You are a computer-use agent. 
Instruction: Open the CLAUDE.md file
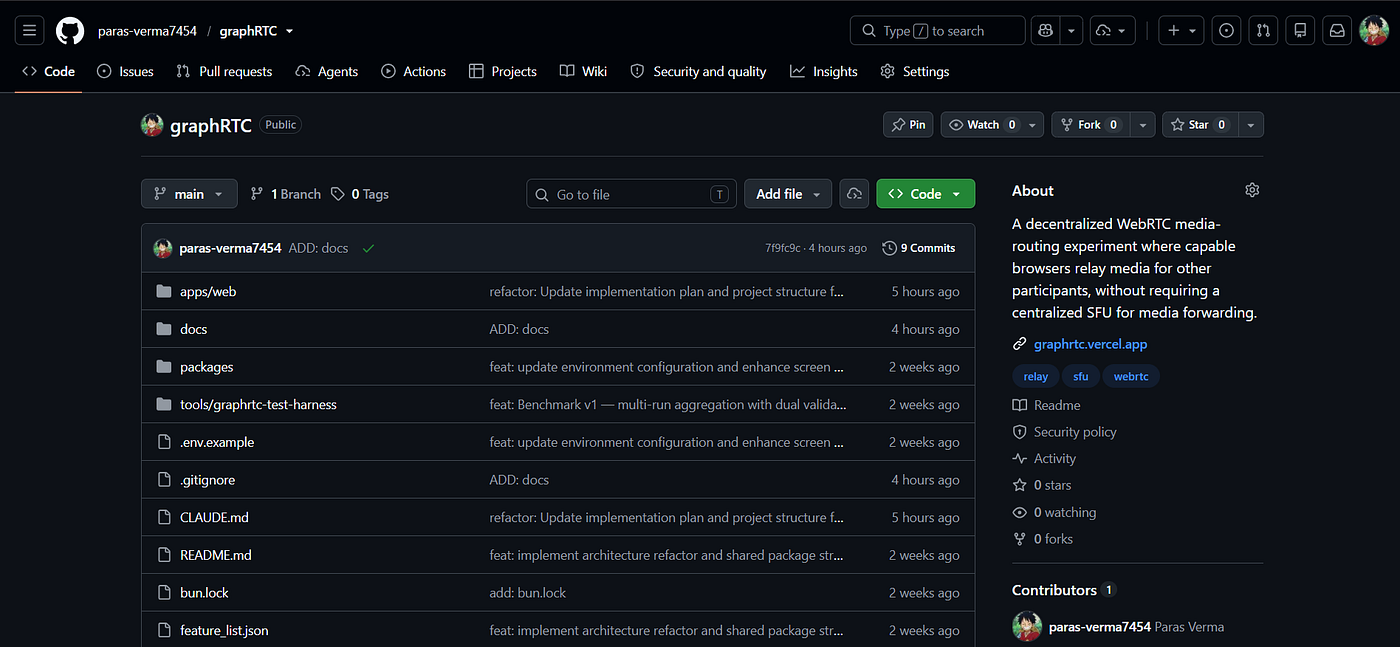tap(214, 518)
